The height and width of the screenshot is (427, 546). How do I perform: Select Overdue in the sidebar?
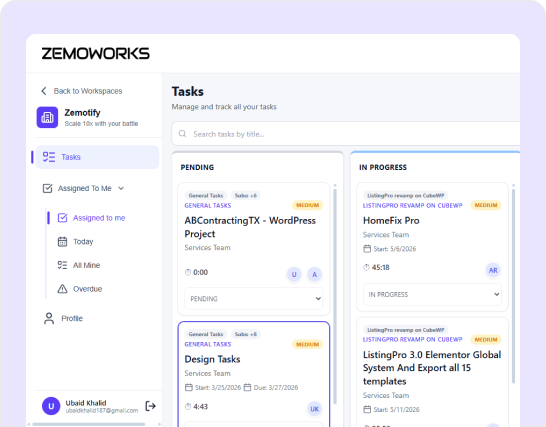(x=87, y=289)
